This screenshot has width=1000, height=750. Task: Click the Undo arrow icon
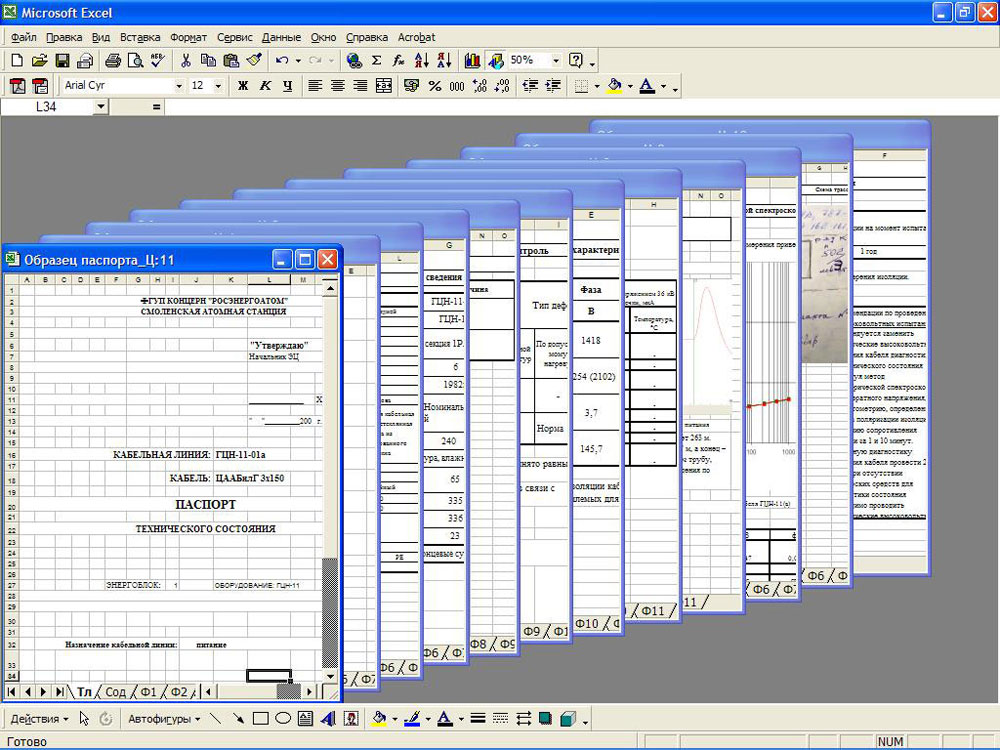click(x=282, y=61)
